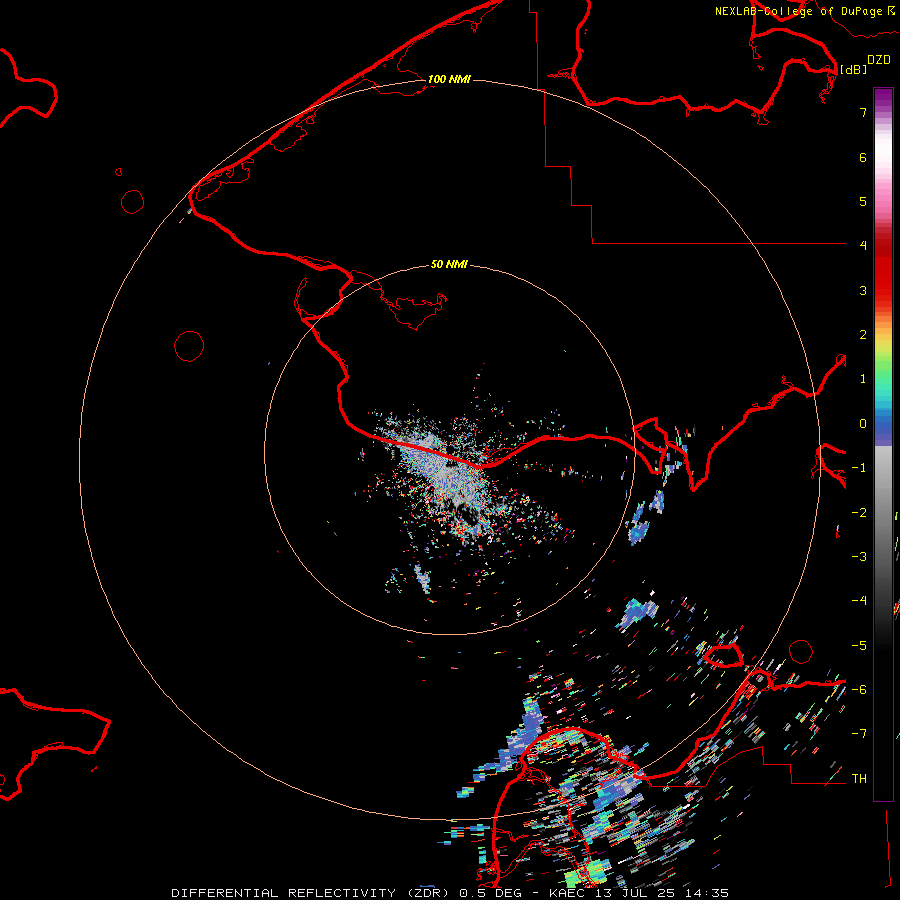The width and height of the screenshot is (900, 900).
Task: Select the 1 dB scale label
Action: pos(863,379)
